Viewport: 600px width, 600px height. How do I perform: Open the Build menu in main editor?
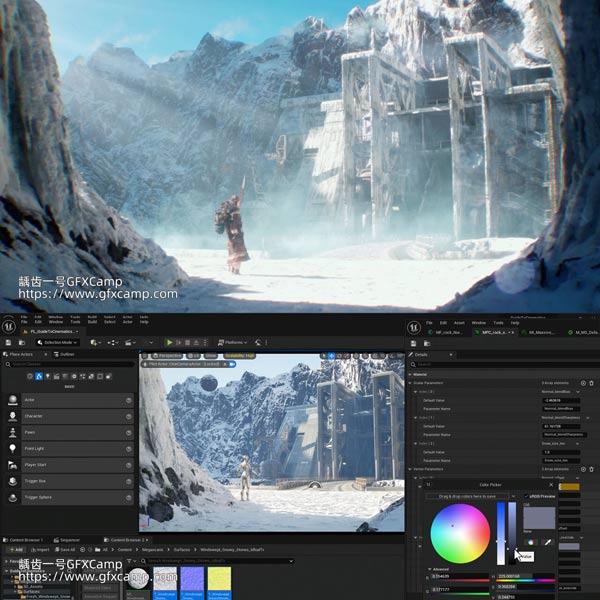point(92,322)
